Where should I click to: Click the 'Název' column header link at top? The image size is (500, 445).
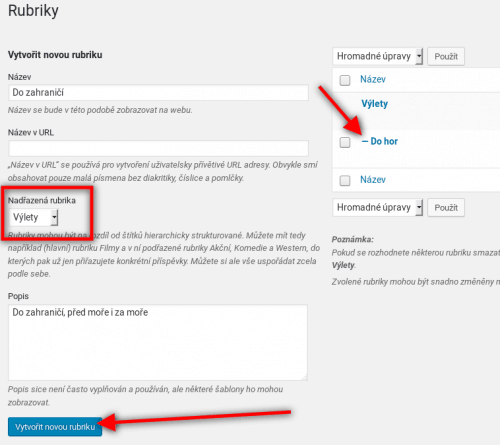coord(373,79)
